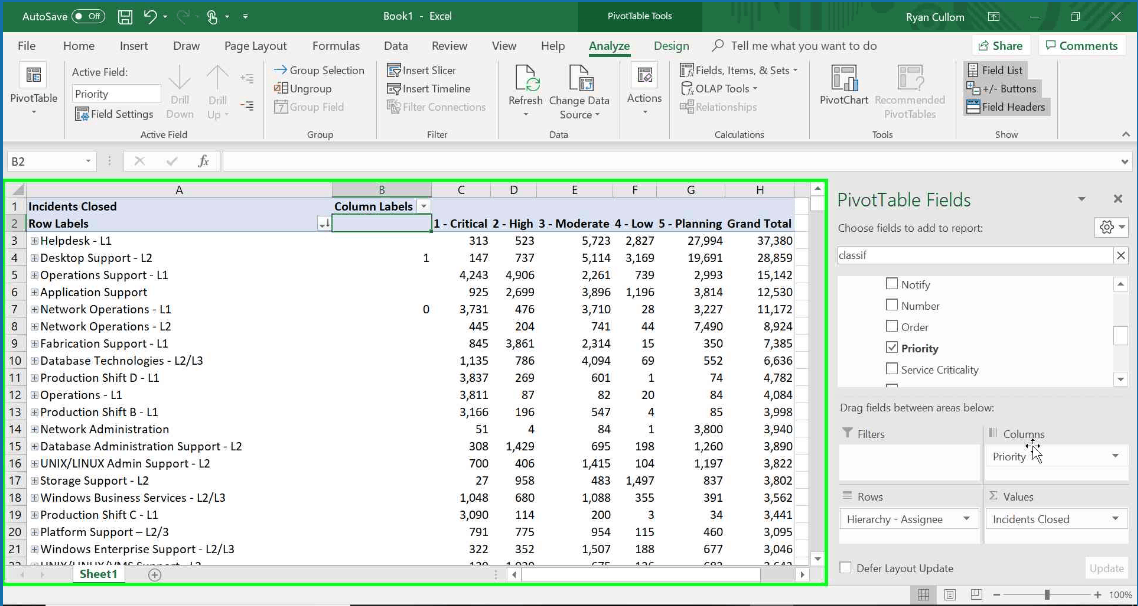This screenshot has height=606, width=1138.
Task: Open the Formulas tab
Action: click(336, 46)
